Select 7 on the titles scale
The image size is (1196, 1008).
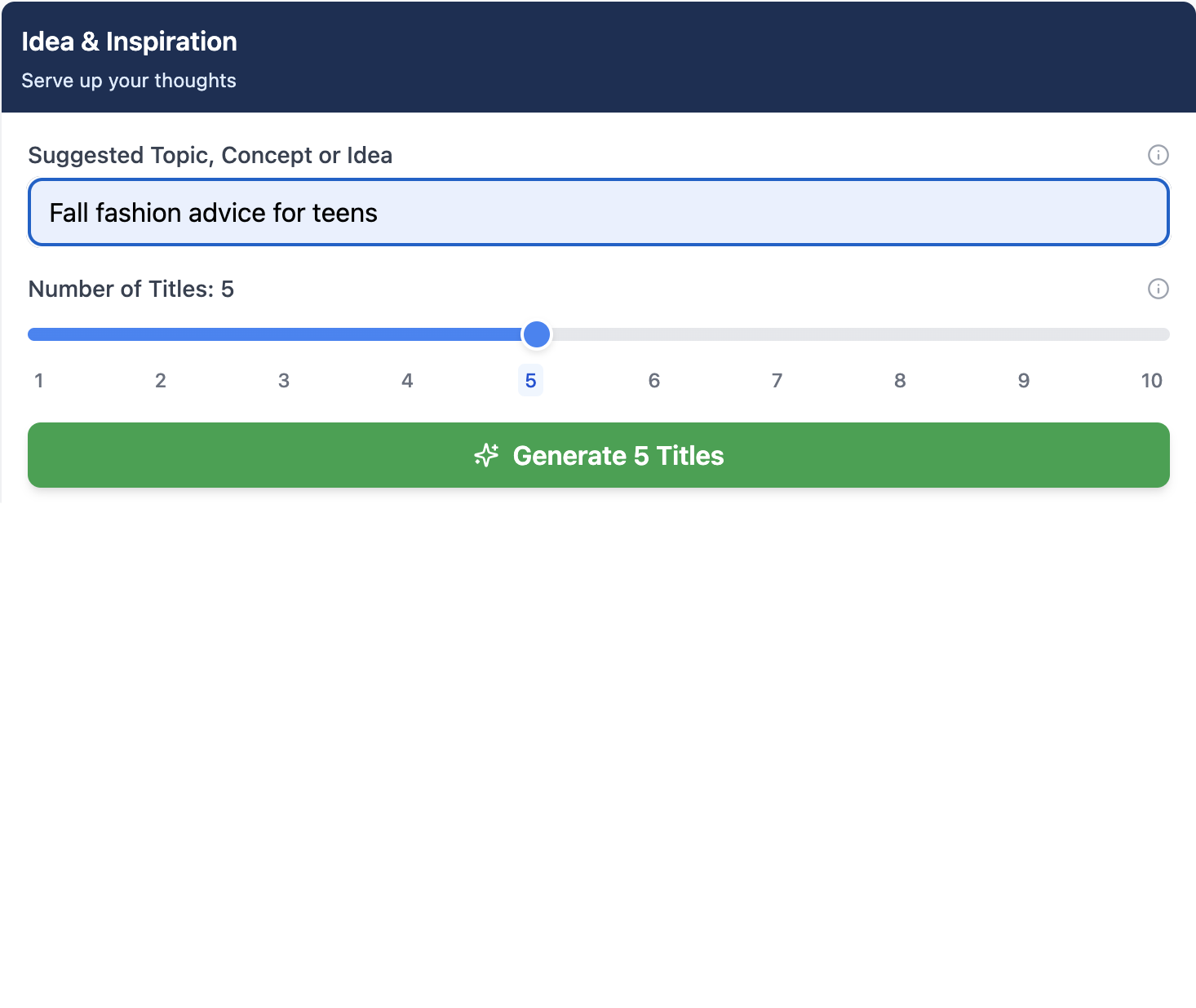(777, 380)
